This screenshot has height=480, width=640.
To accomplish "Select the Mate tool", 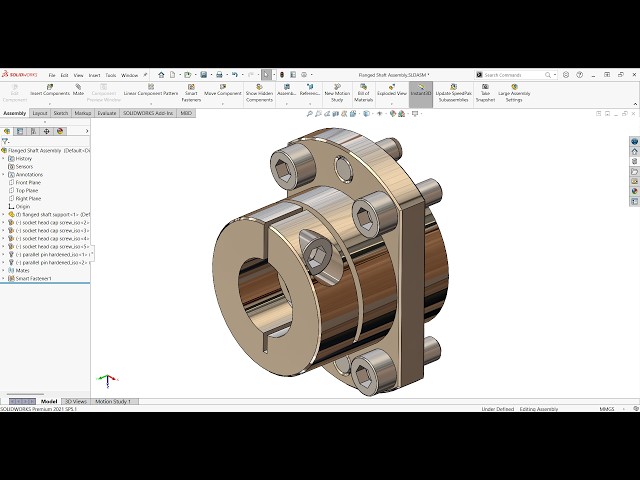I will pyautogui.click(x=78, y=90).
